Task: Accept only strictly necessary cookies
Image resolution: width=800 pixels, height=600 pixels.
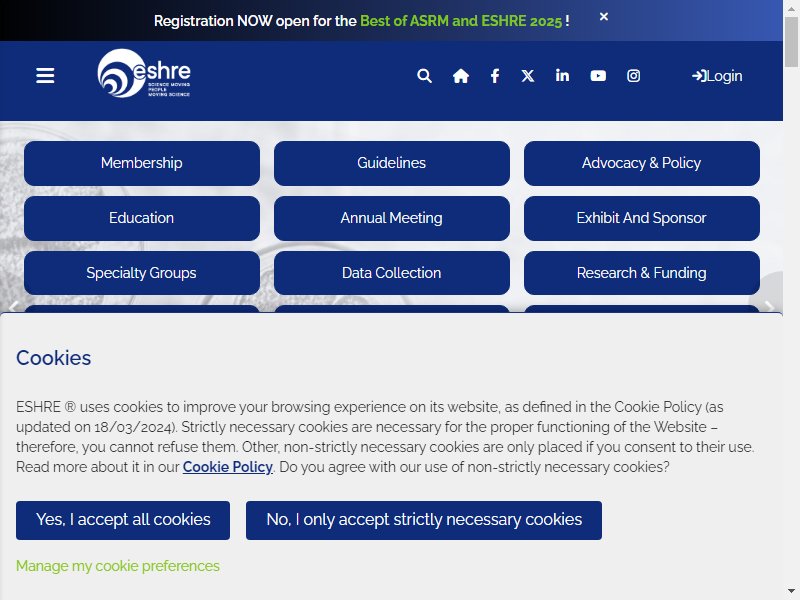Action: click(x=424, y=520)
